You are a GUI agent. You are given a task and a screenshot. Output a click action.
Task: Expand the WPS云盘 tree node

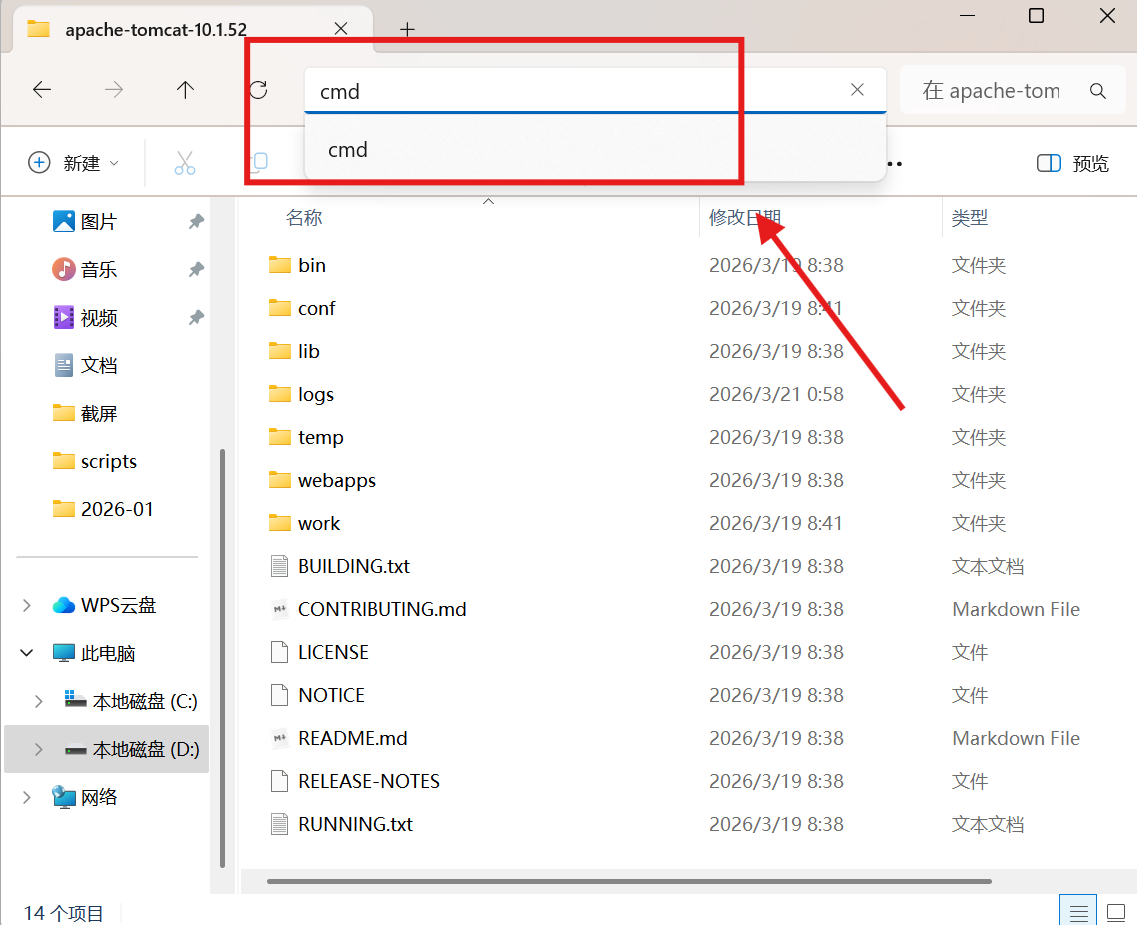click(26, 605)
